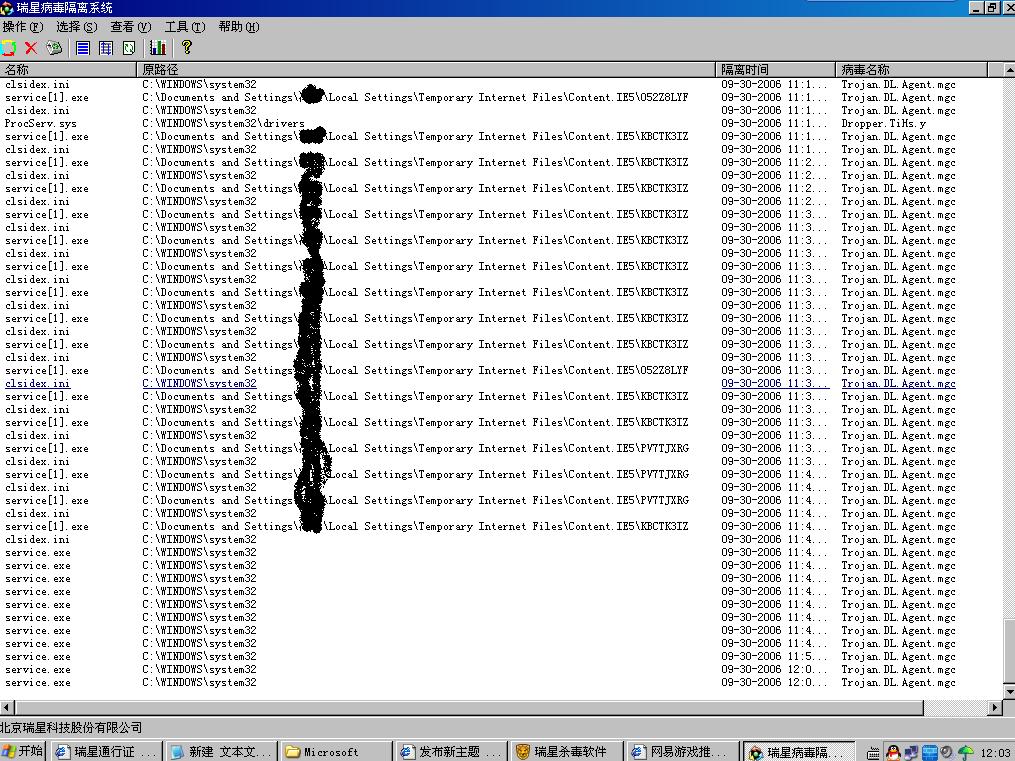The image size is (1015, 761).
Task: Sort by the 名称 column header
Action: (68, 69)
